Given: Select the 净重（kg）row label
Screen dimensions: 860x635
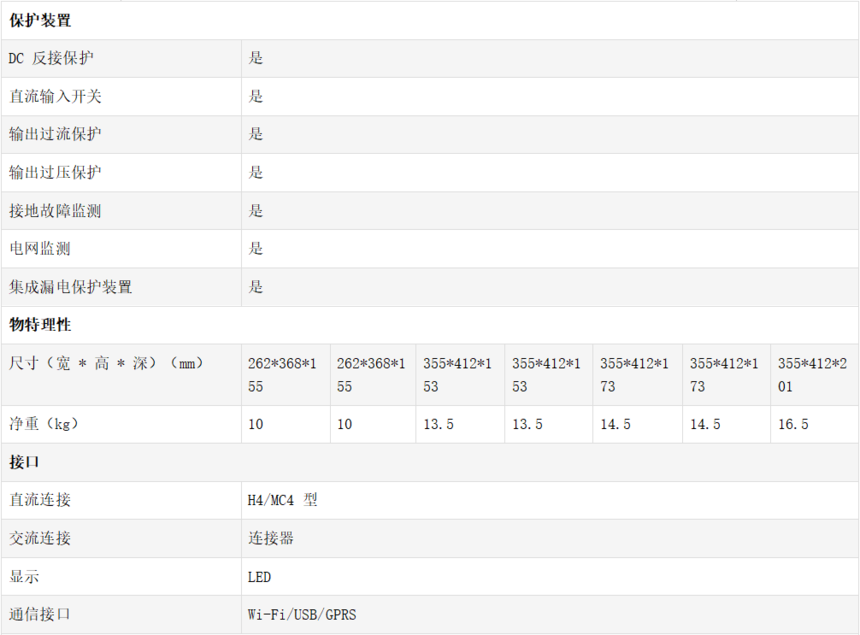Looking at the screenshot, I should pos(44,424).
